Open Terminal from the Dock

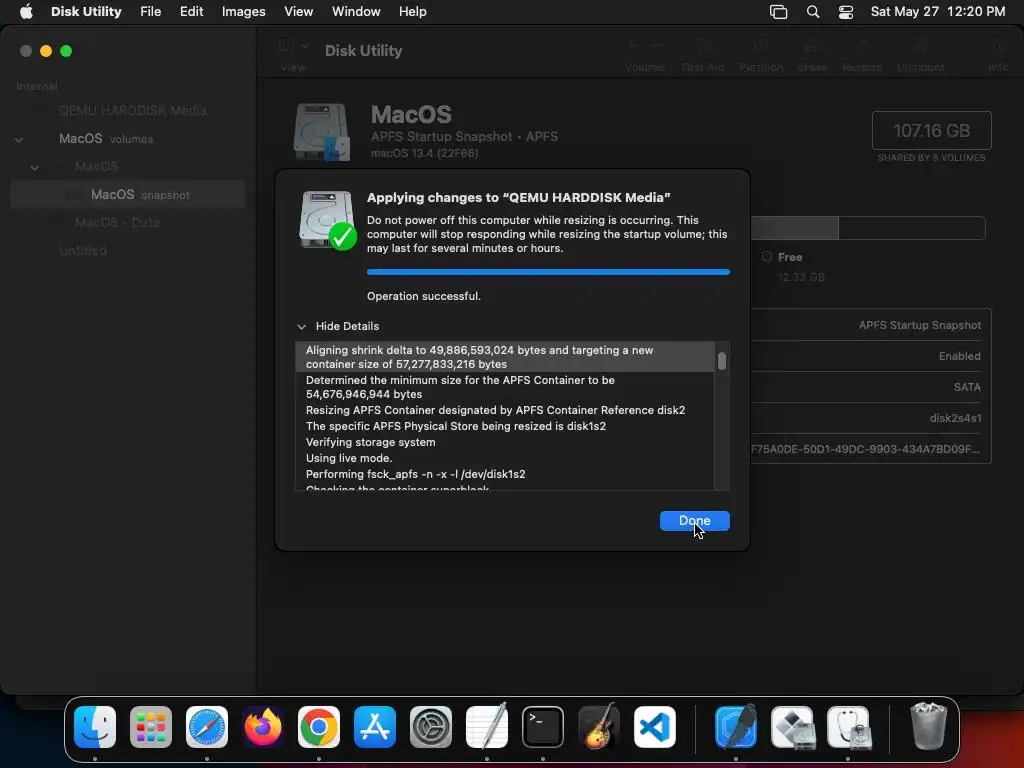543,726
